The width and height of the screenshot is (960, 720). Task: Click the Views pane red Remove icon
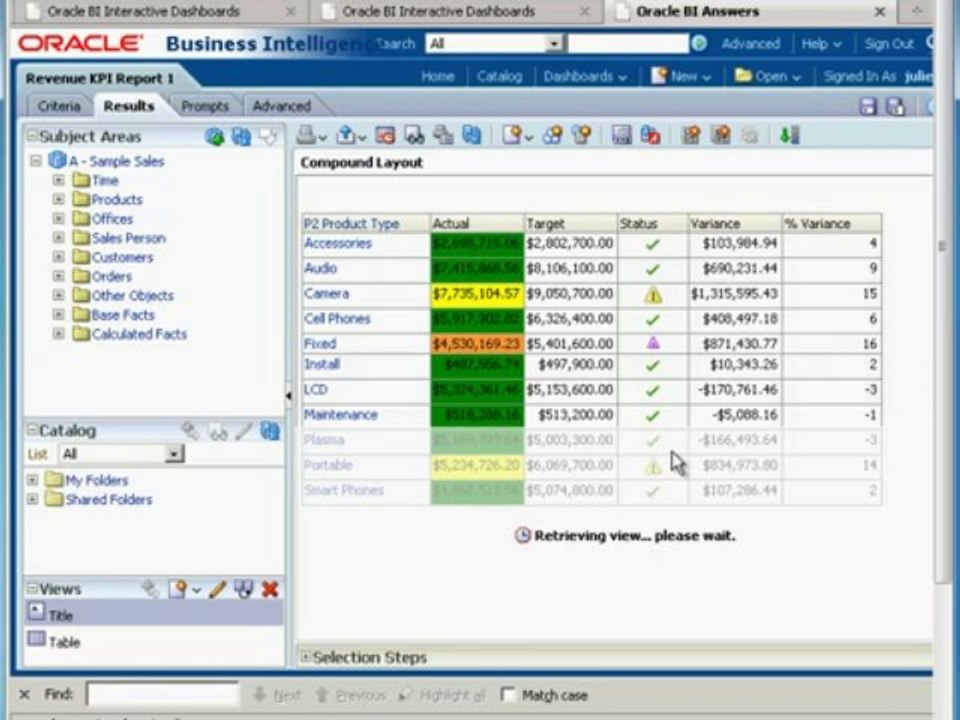tap(270, 590)
